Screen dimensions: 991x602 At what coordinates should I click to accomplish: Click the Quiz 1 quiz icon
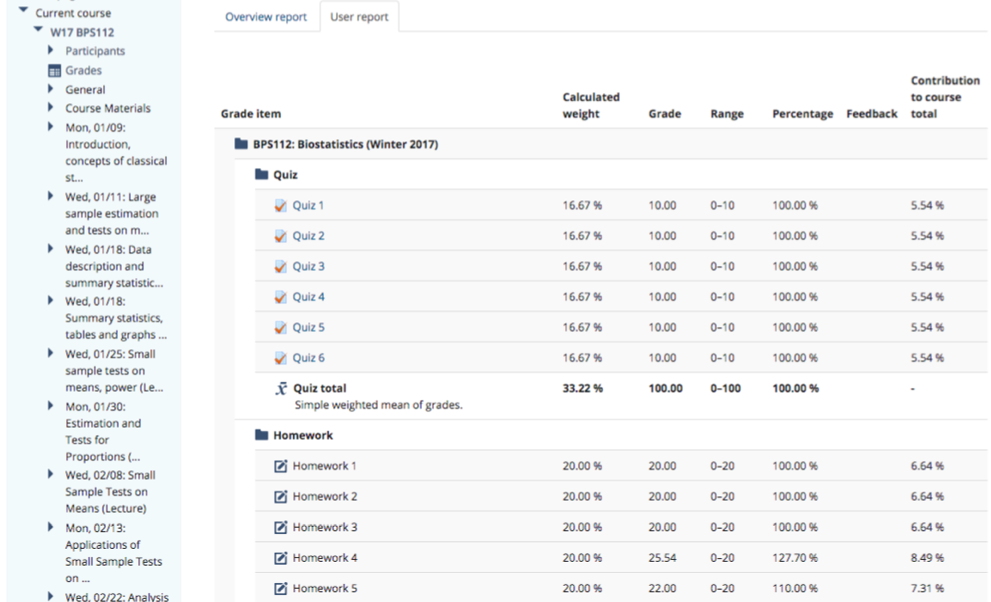pos(280,206)
